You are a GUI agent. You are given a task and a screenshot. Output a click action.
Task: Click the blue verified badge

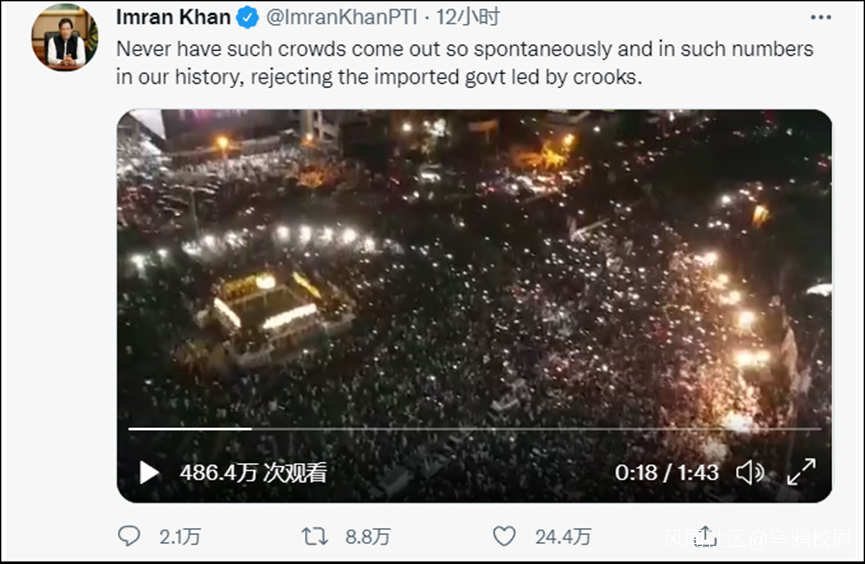click(247, 18)
